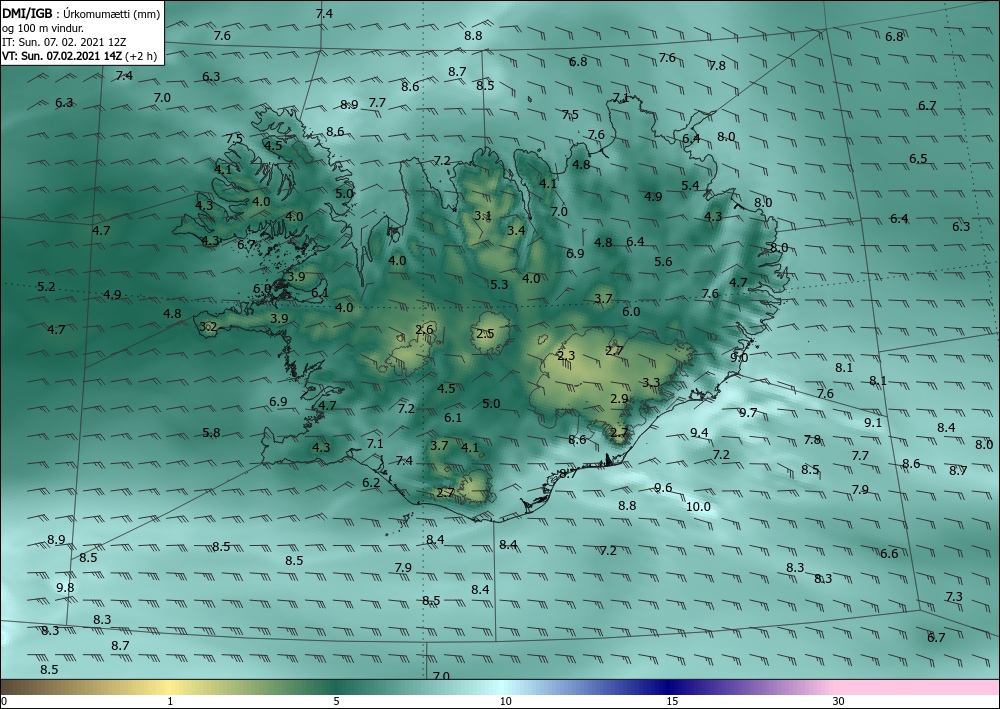Screen dimensions: 1000x709
Task: Click the 2.6 map value
Action: (x=424, y=330)
